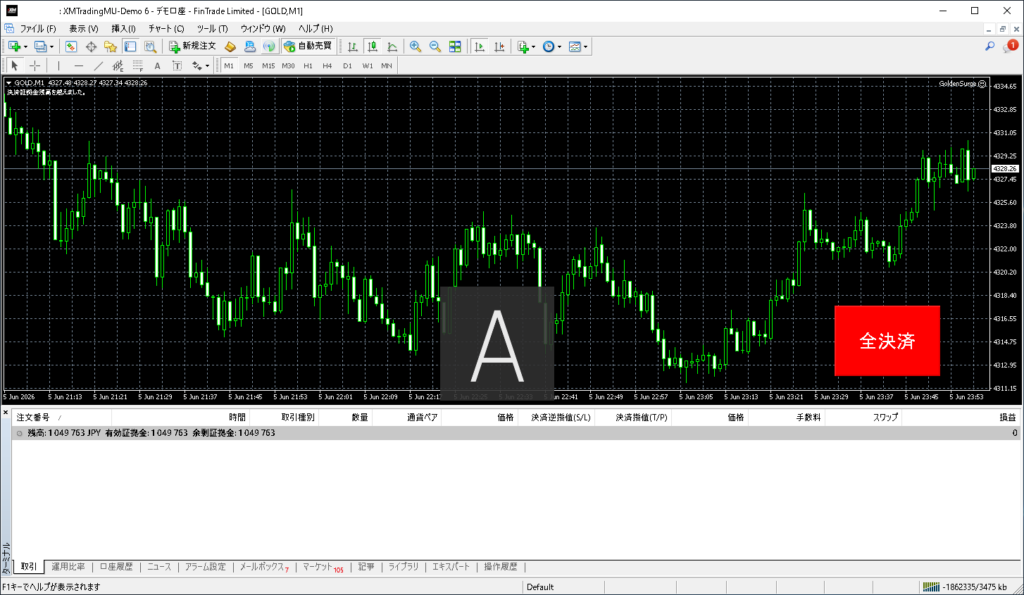Open the GOLD,M1 chart triangle menu
The height and width of the screenshot is (595, 1024).
coord(8,83)
